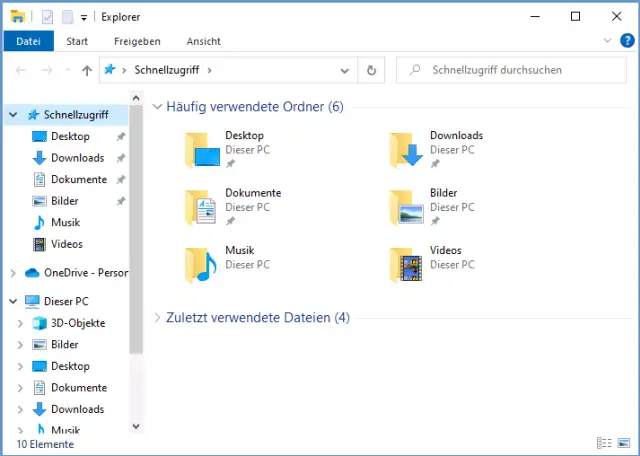Collapse the Häufig verwendete Ordner section
The image size is (640, 456).
click(x=157, y=106)
